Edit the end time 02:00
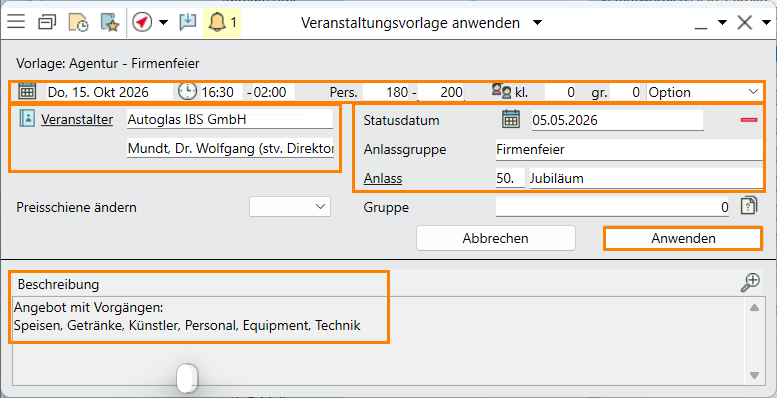Image resolution: width=777 pixels, height=398 pixels. point(274,92)
